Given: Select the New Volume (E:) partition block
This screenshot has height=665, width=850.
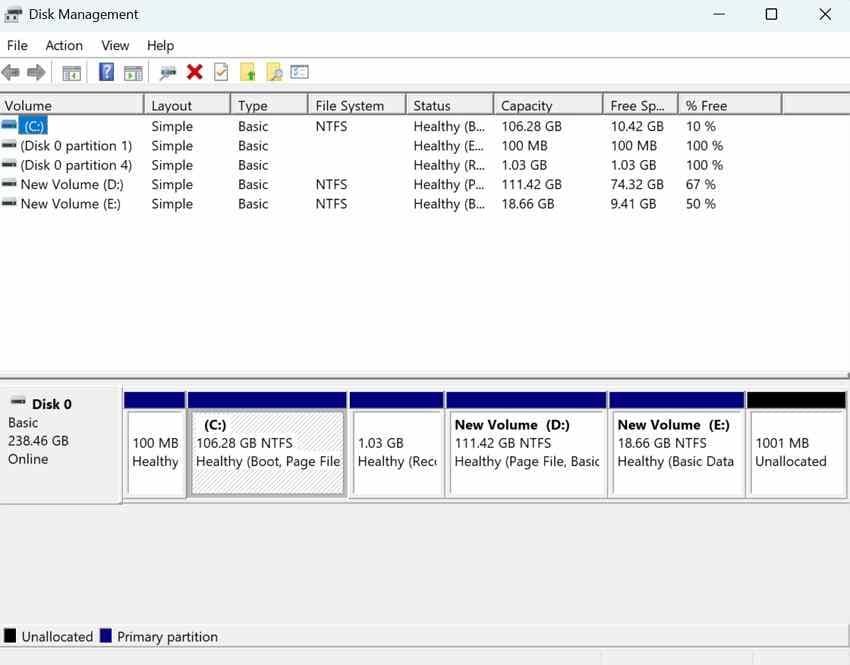Looking at the screenshot, I should coord(677,444).
